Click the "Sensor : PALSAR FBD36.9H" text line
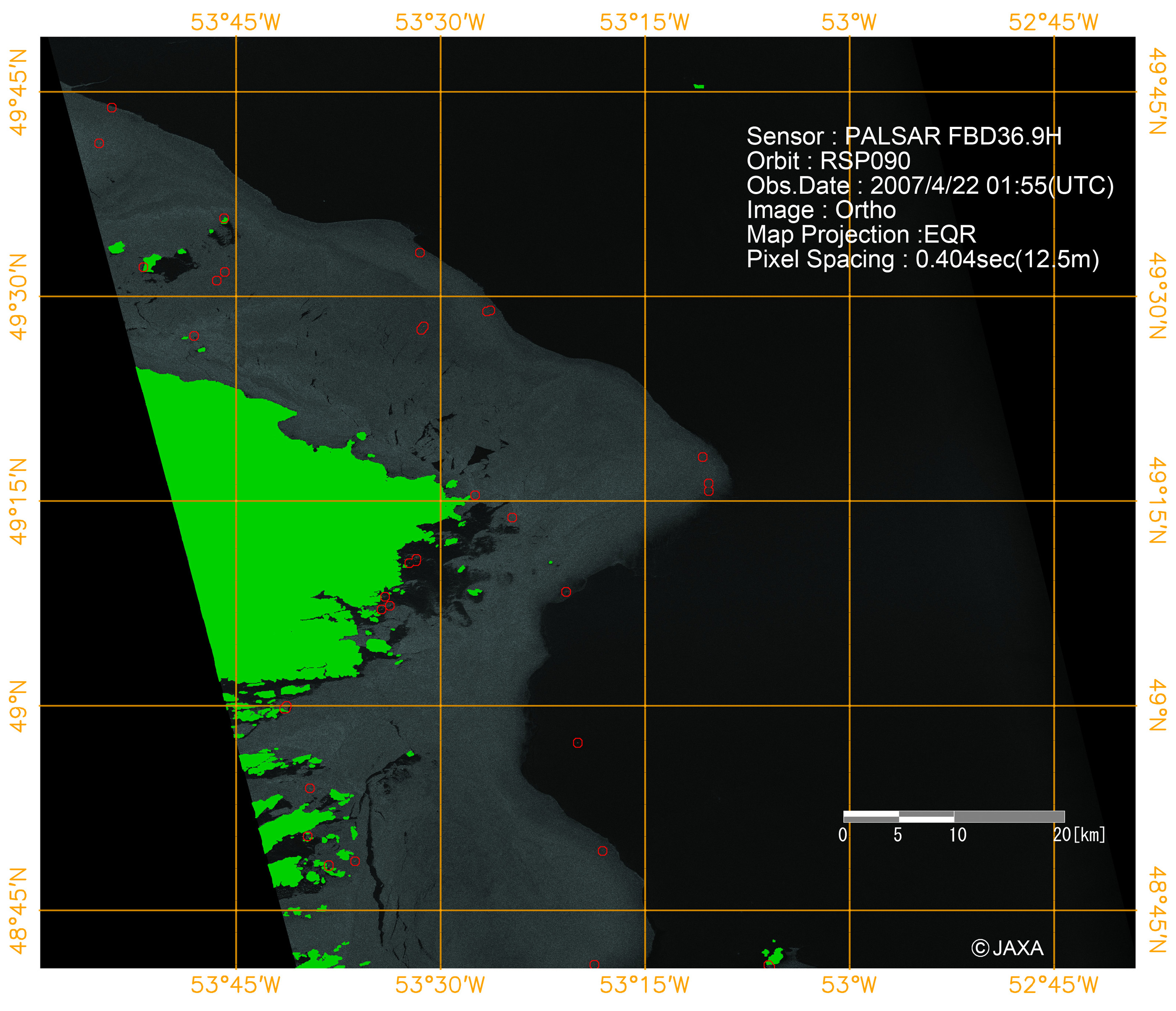The image size is (1176, 1011). coord(903,136)
